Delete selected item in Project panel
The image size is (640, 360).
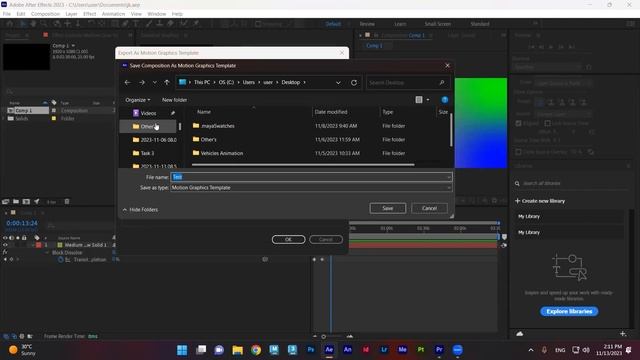tap(67, 202)
